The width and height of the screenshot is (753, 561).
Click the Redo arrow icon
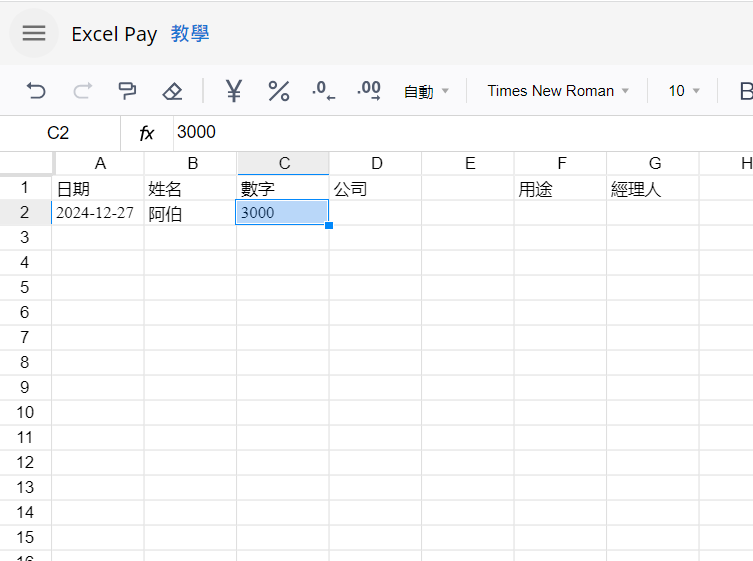(82, 91)
